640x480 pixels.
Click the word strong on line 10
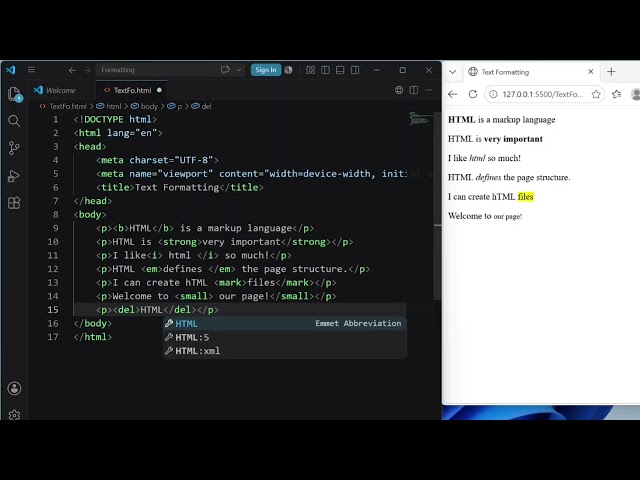pos(180,242)
